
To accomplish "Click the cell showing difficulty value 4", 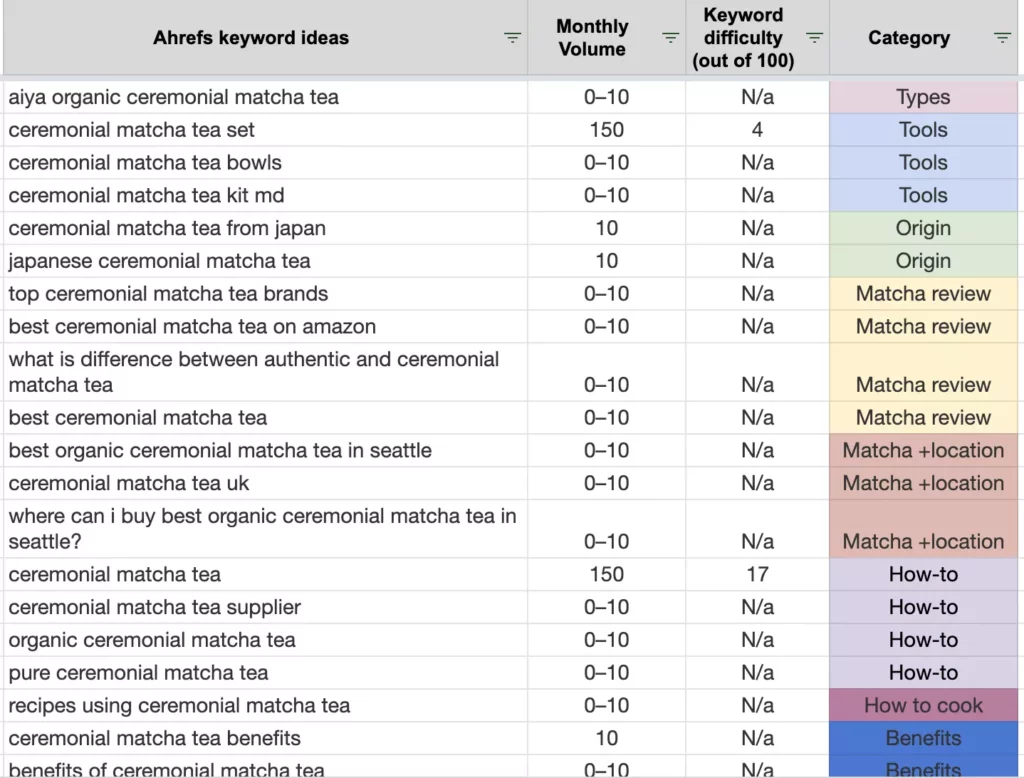I will click(x=743, y=129).
